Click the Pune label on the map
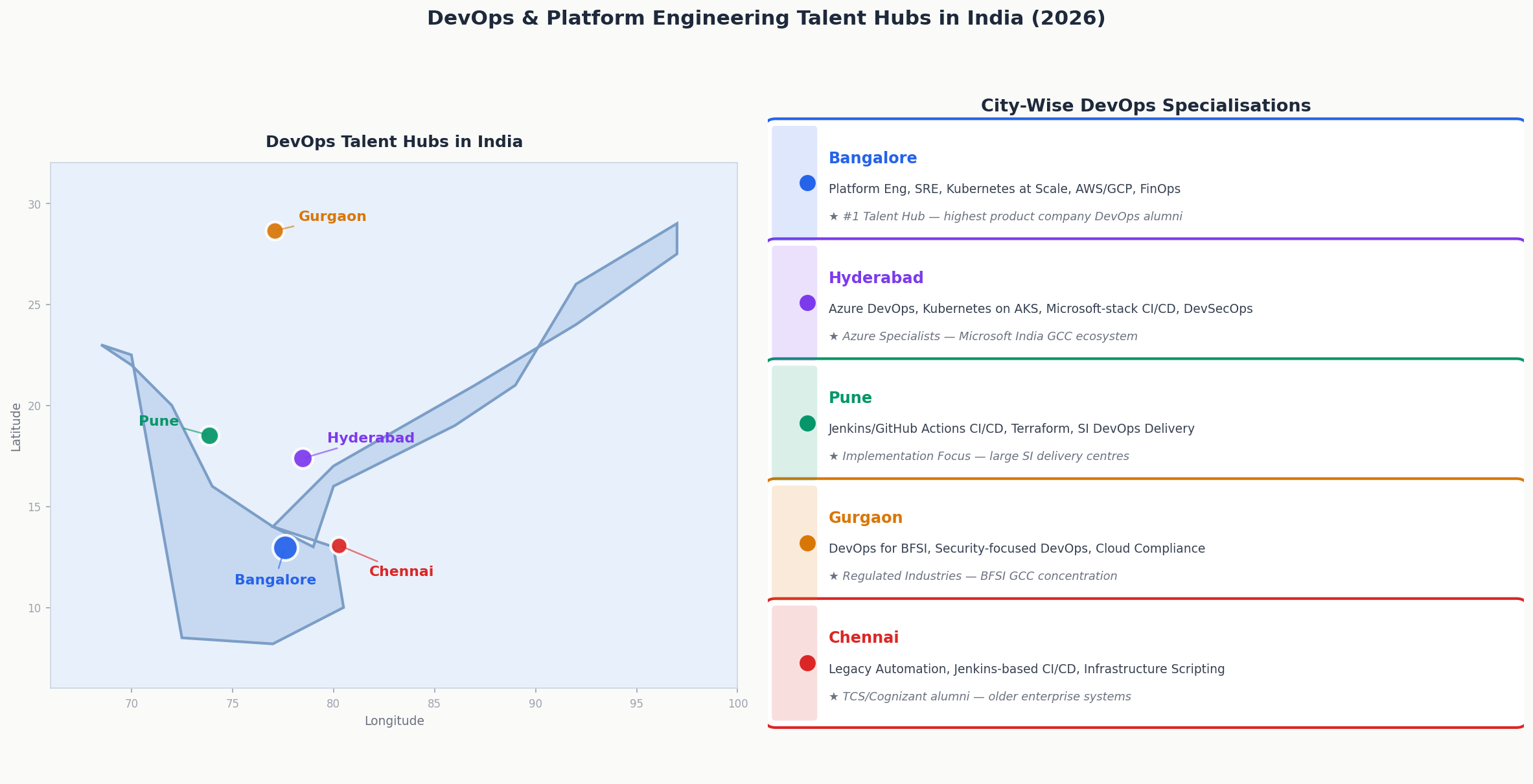 [159, 421]
